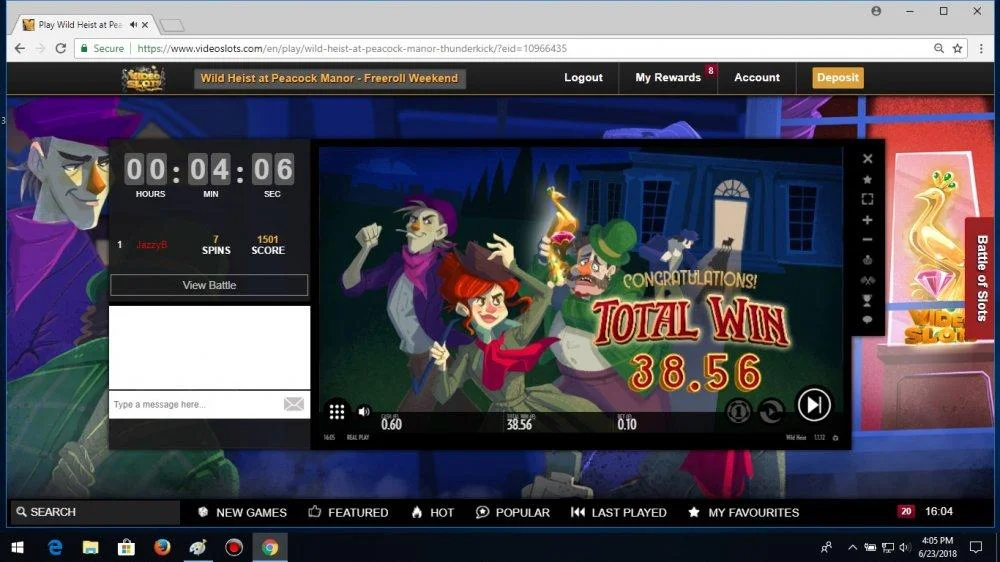
Task: Open View Battle
Action: point(209,285)
